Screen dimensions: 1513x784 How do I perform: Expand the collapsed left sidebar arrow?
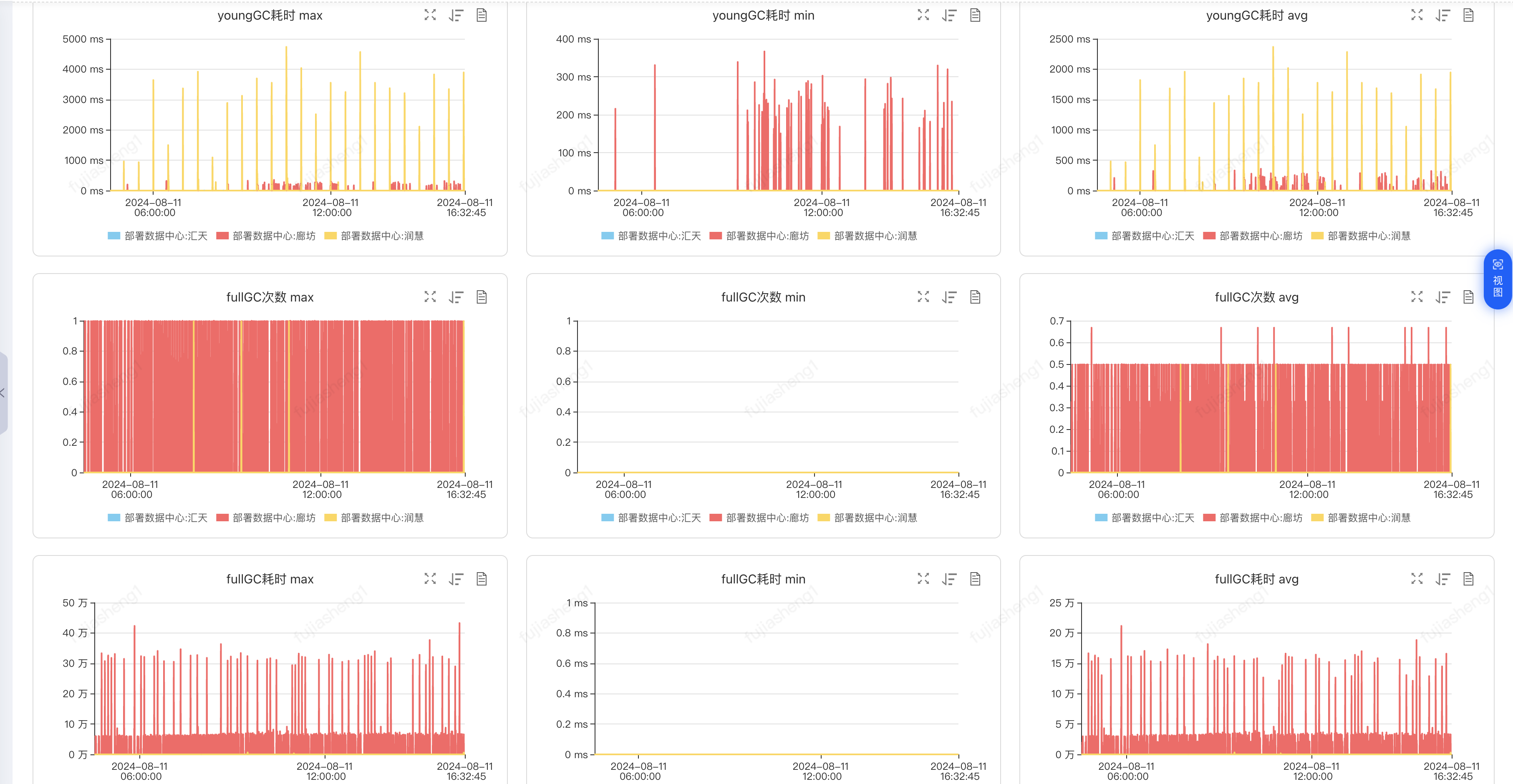[3, 392]
